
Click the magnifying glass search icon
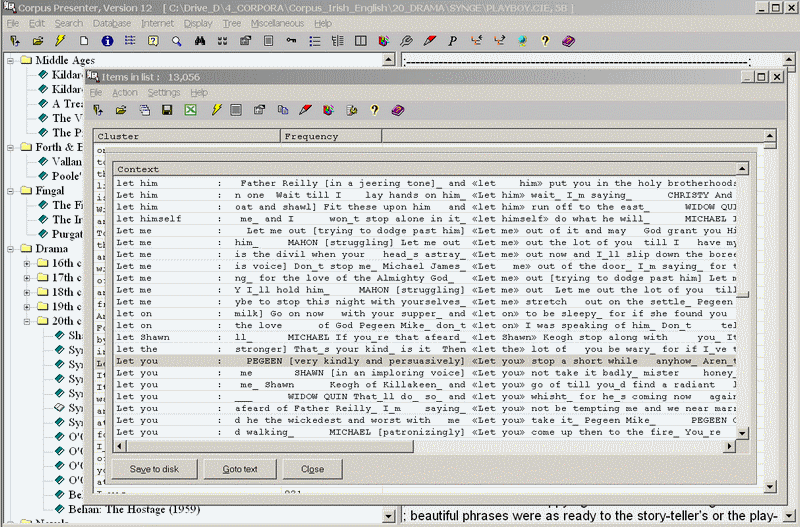176,41
